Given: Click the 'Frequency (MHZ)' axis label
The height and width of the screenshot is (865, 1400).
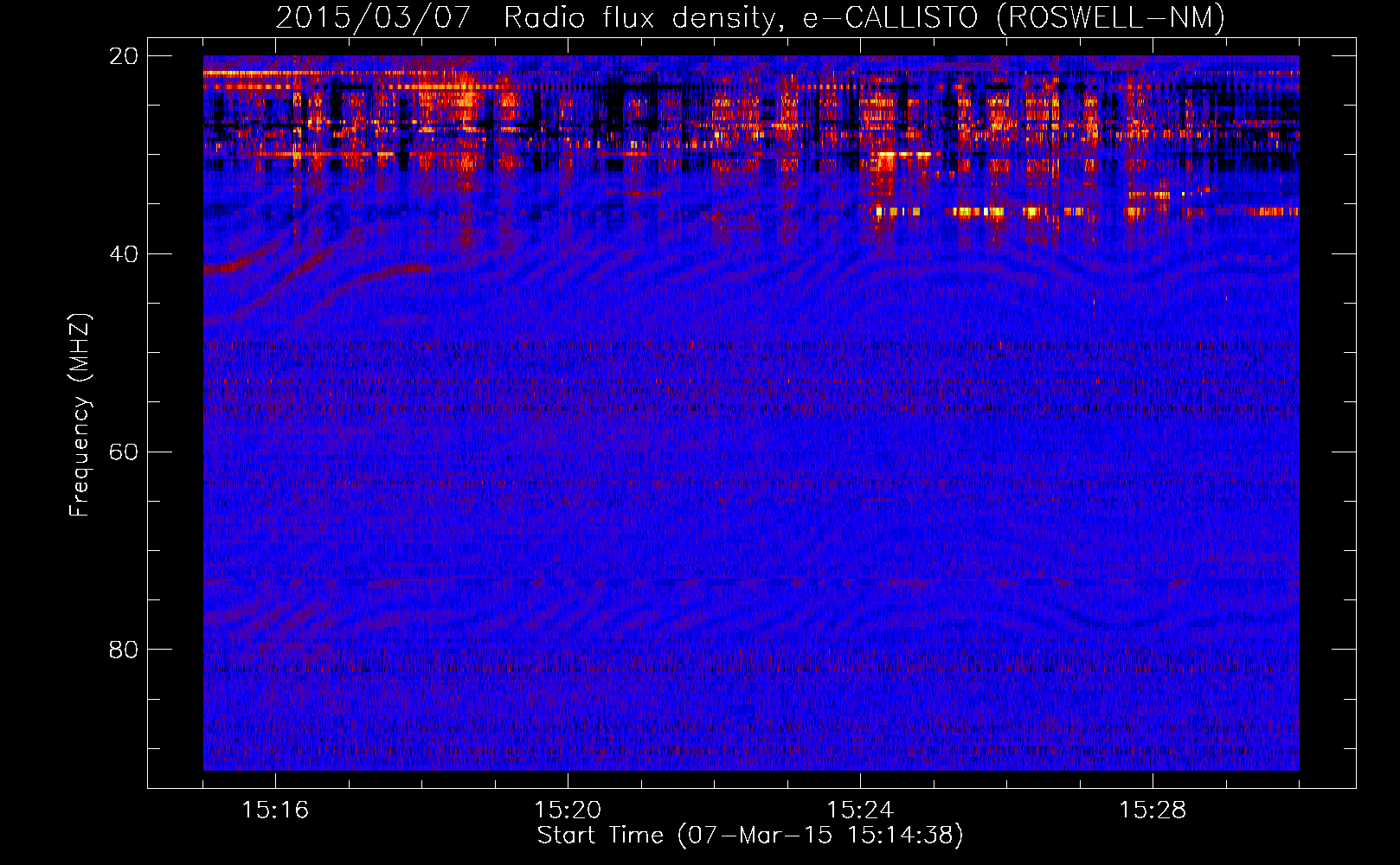Looking at the screenshot, I should (80, 415).
